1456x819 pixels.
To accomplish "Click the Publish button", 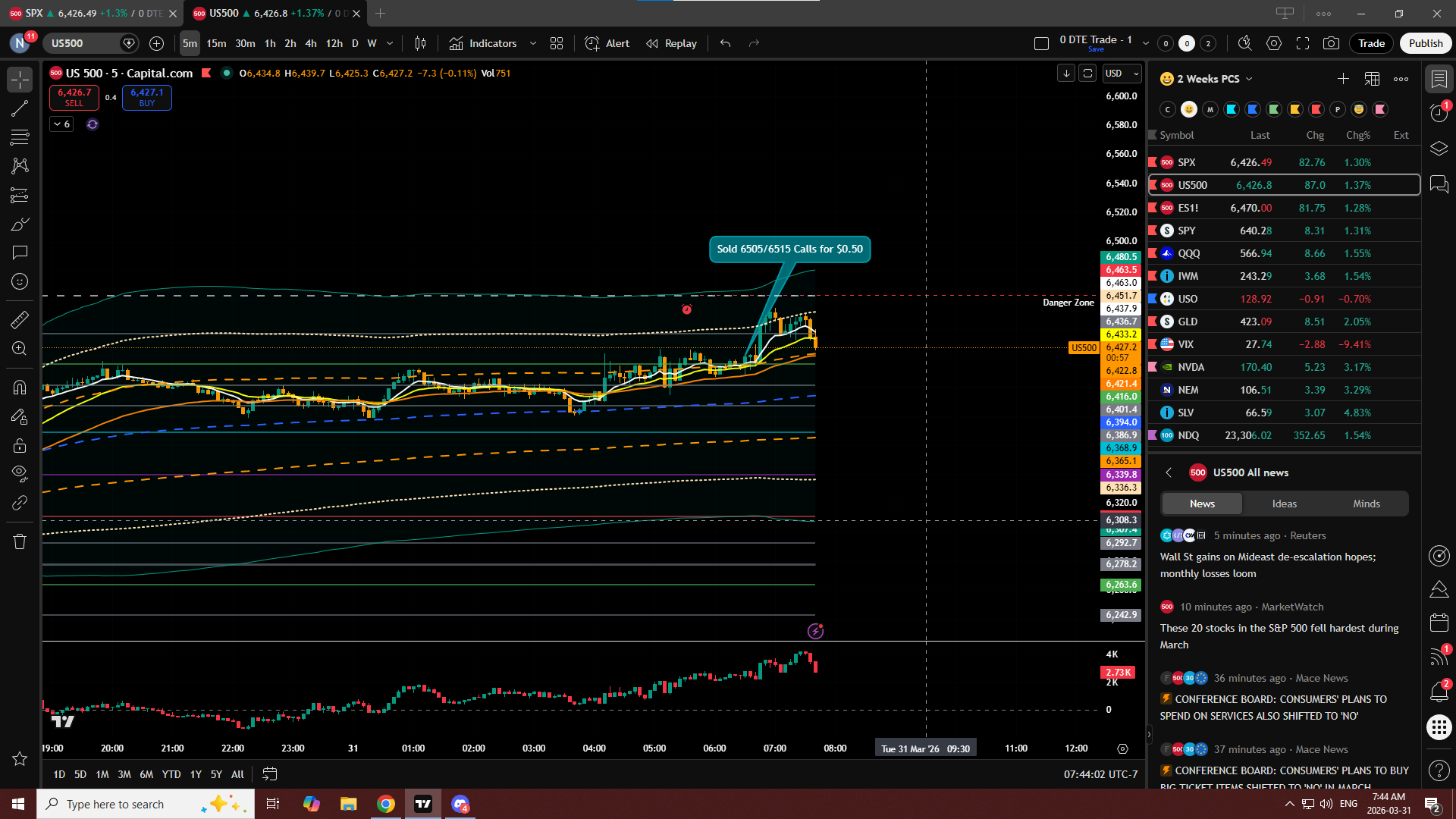I will coord(1425,43).
